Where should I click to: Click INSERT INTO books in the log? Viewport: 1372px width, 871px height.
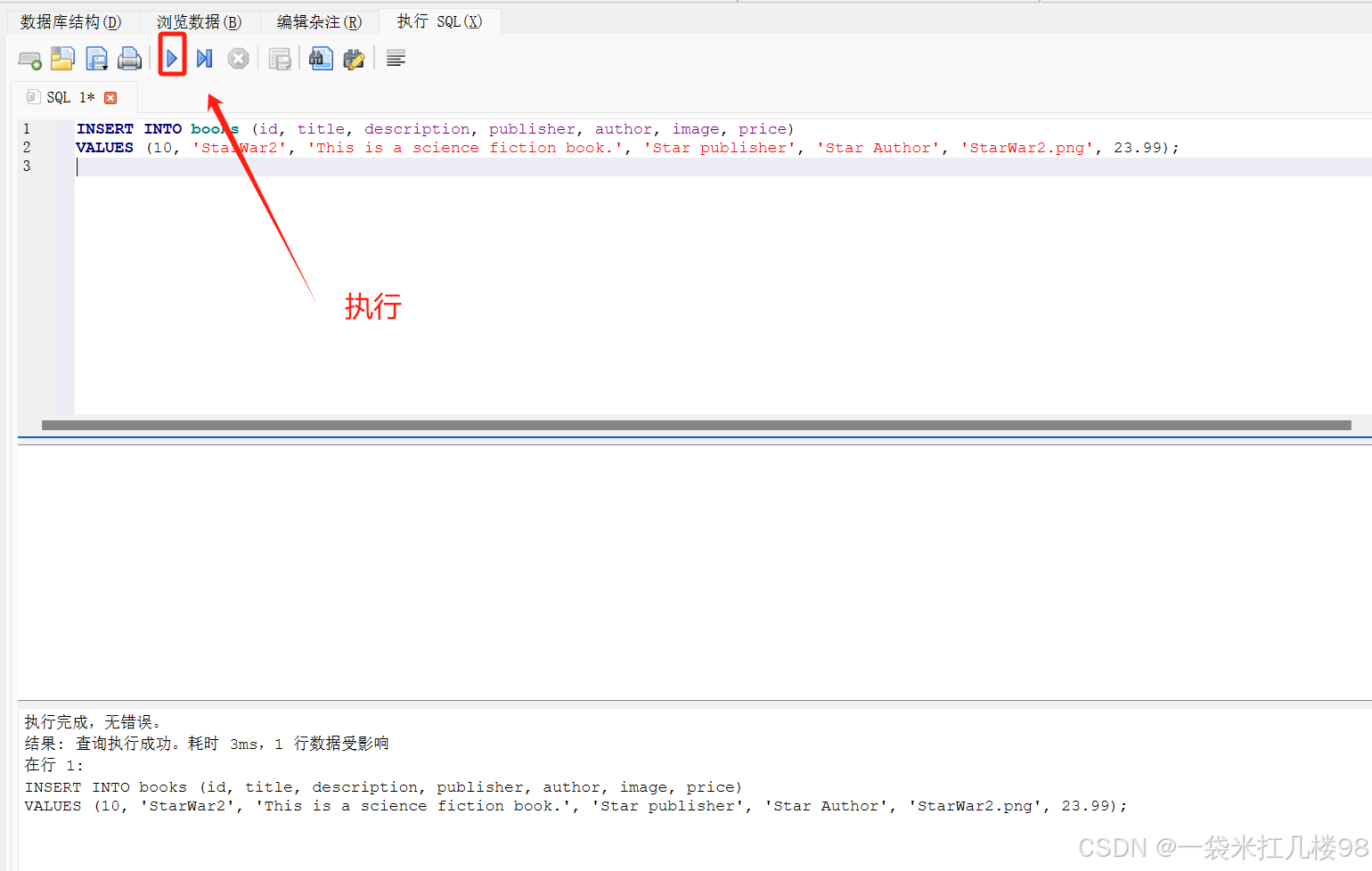(x=106, y=787)
